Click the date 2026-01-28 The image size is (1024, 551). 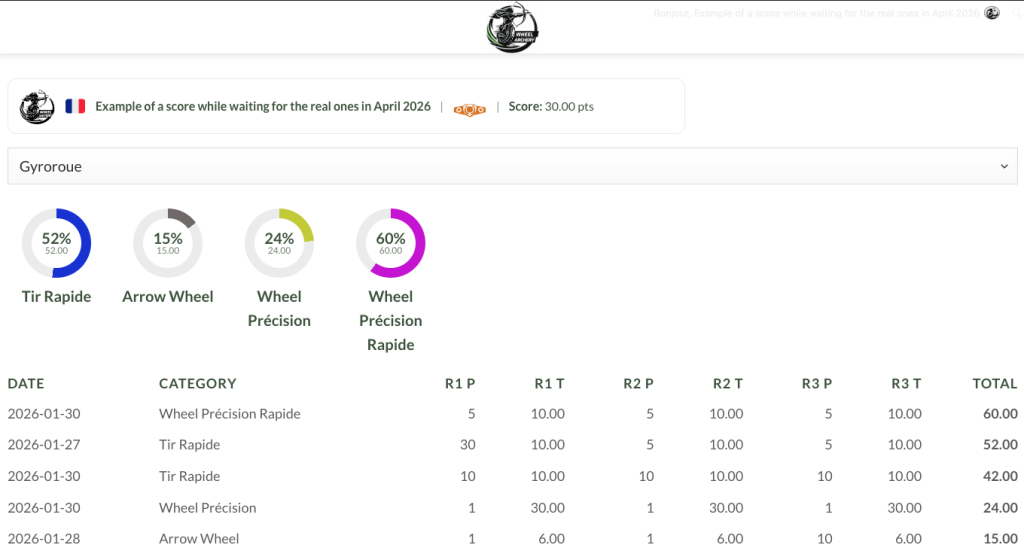coord(44,539)
